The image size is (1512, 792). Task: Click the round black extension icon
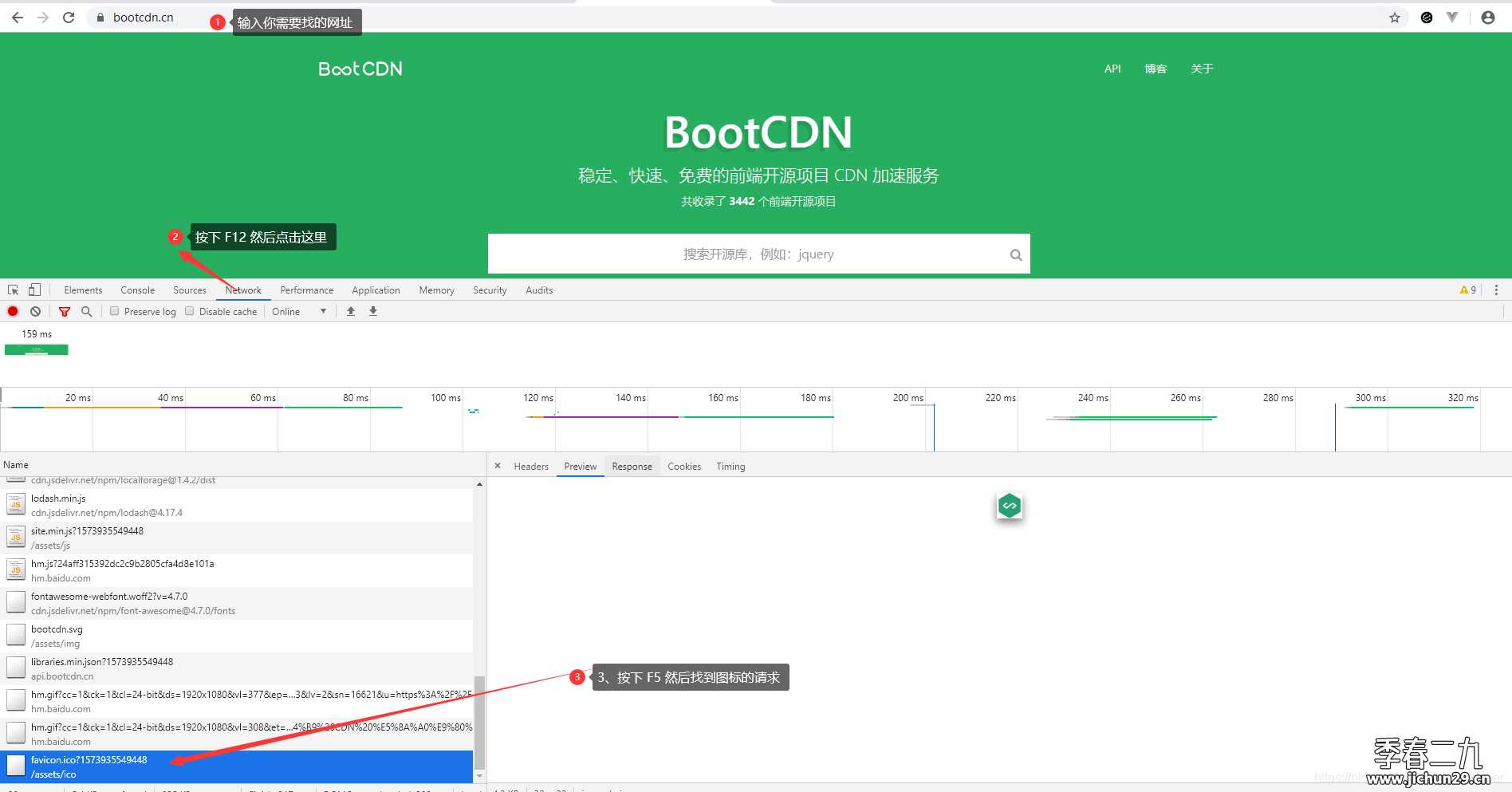pyautogui.click(x=1427, y=18)
